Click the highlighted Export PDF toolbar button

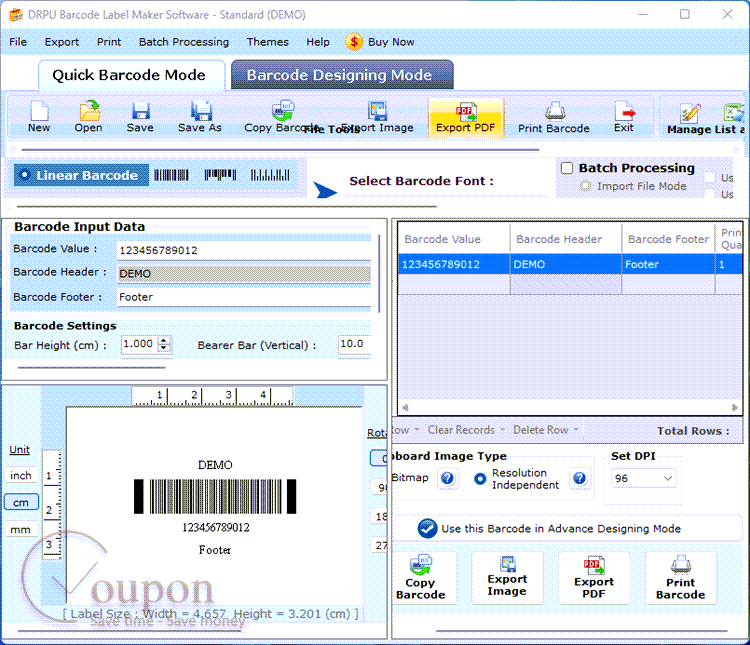click(x=465, y=118)
